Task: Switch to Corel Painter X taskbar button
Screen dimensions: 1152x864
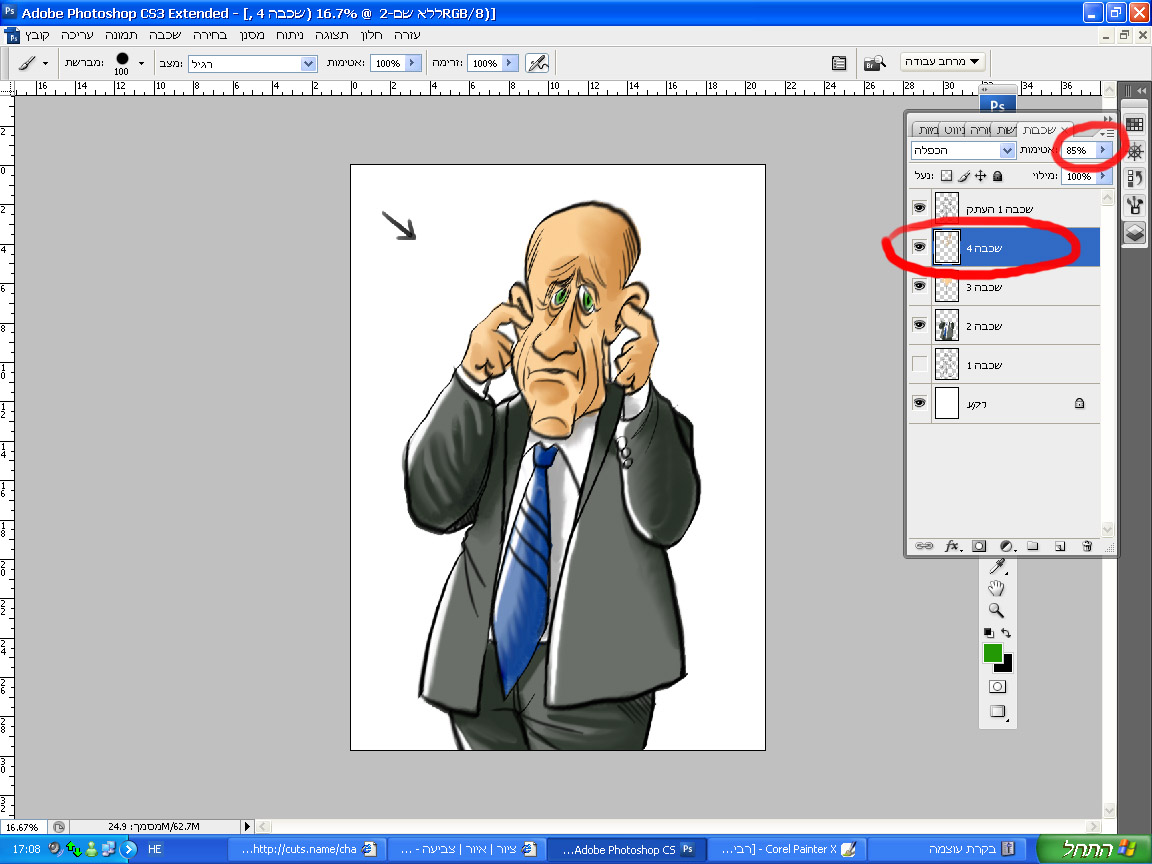Action: coord(786,849)
